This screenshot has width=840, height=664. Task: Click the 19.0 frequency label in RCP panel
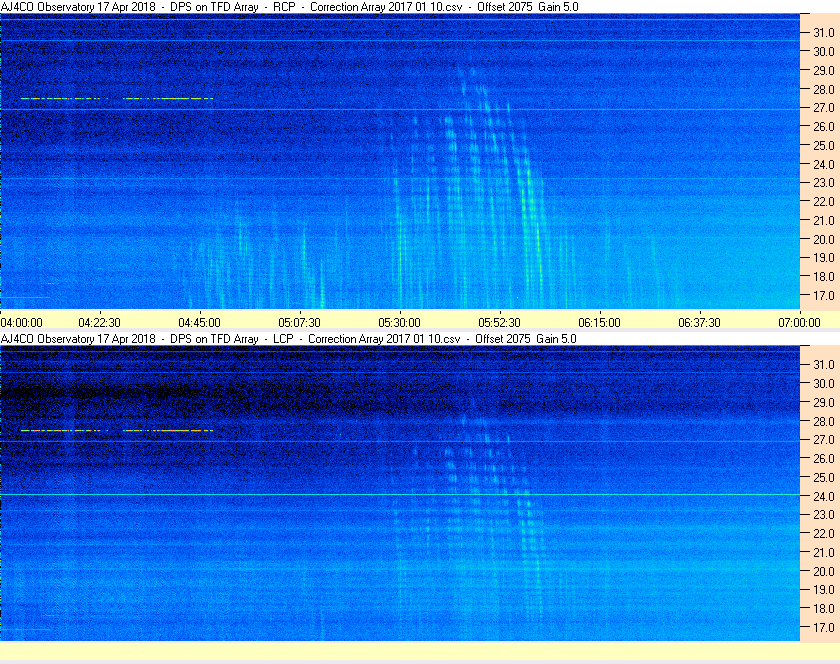tap(824, 258)
